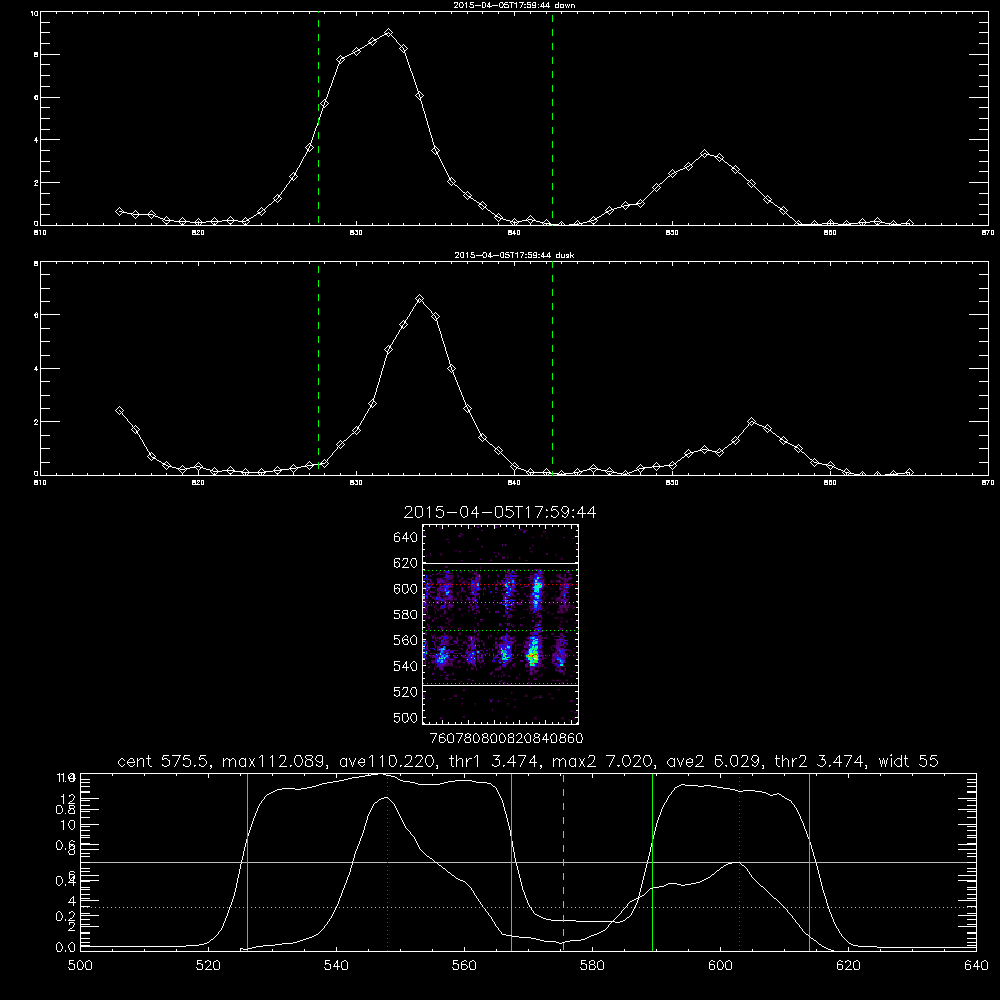This screenshot has width=1000, height=1000.
Task: Click the secondary peak marker of the dawn curve
Action: [704, 154]
